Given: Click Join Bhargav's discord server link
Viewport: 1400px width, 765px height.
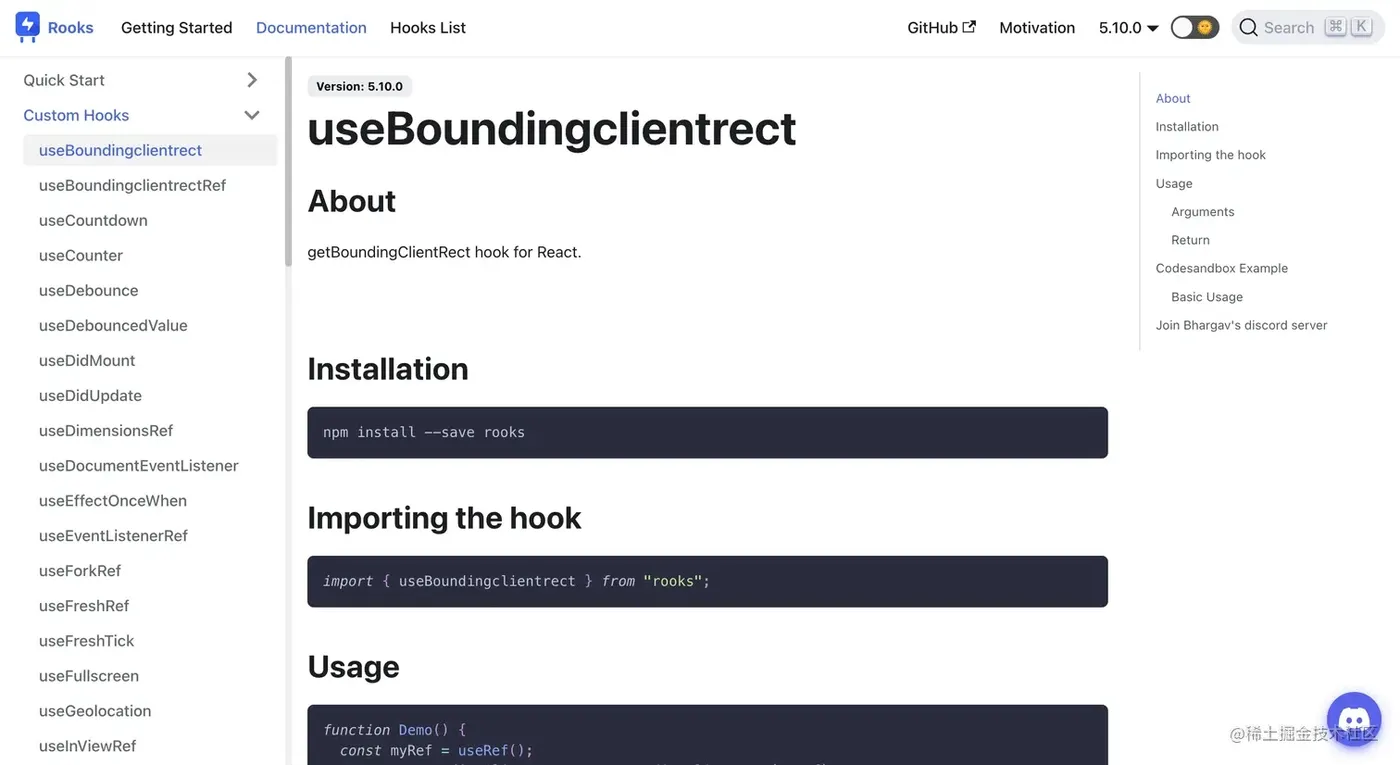Looking at the screenshot, I should click(1241, 324).
